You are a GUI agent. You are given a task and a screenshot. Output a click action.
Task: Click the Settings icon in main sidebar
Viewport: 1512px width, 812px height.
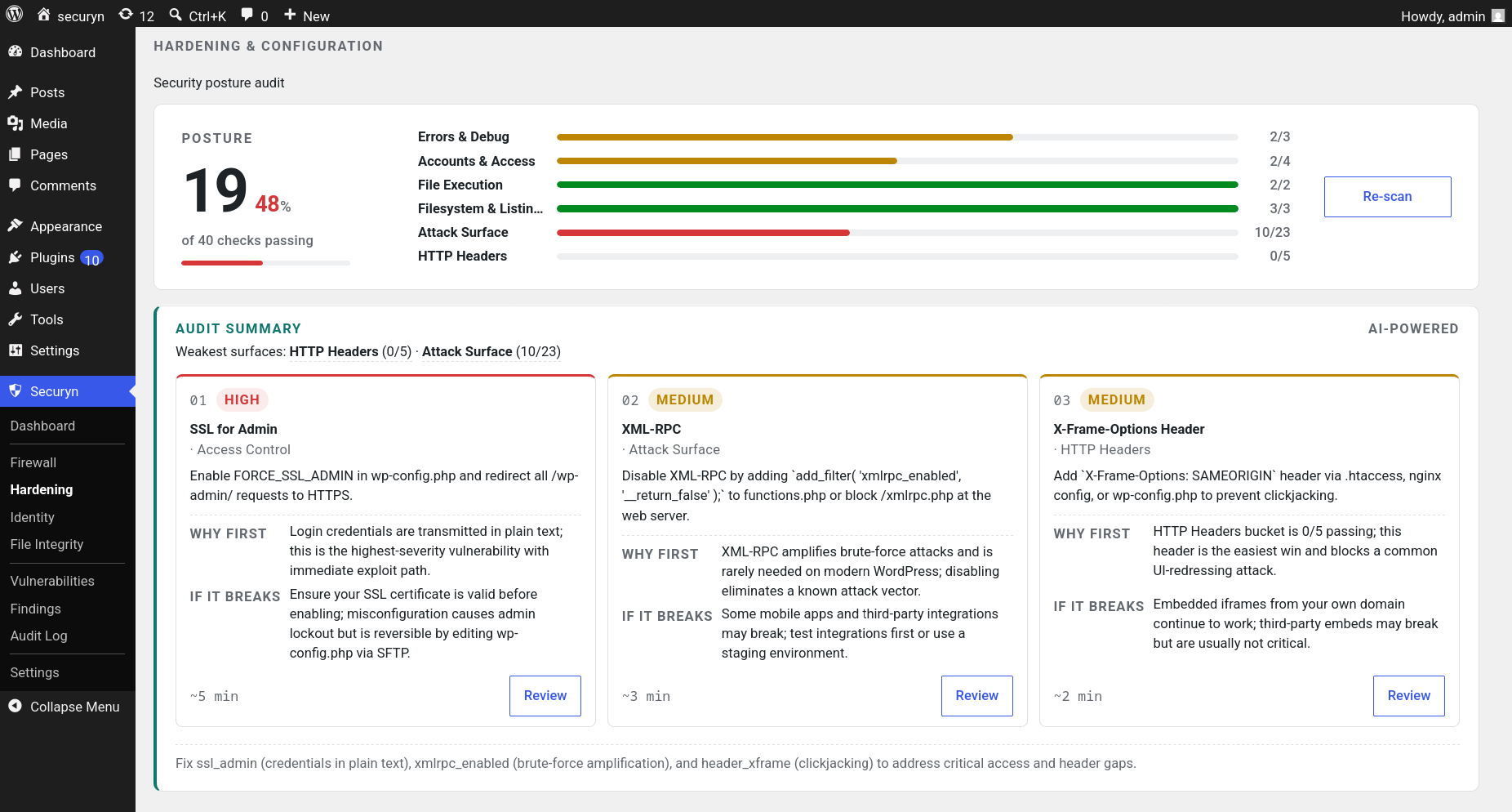(15, 350)
